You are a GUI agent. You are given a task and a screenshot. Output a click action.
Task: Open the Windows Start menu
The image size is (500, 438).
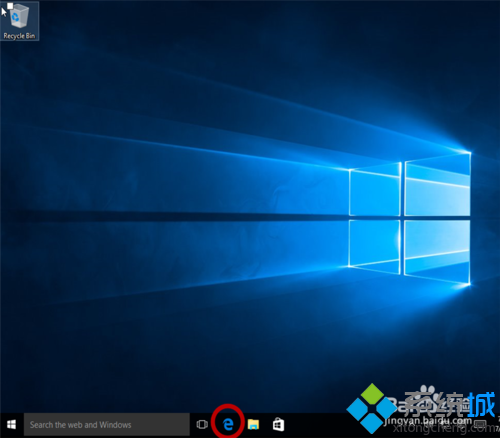coord(11,425)
